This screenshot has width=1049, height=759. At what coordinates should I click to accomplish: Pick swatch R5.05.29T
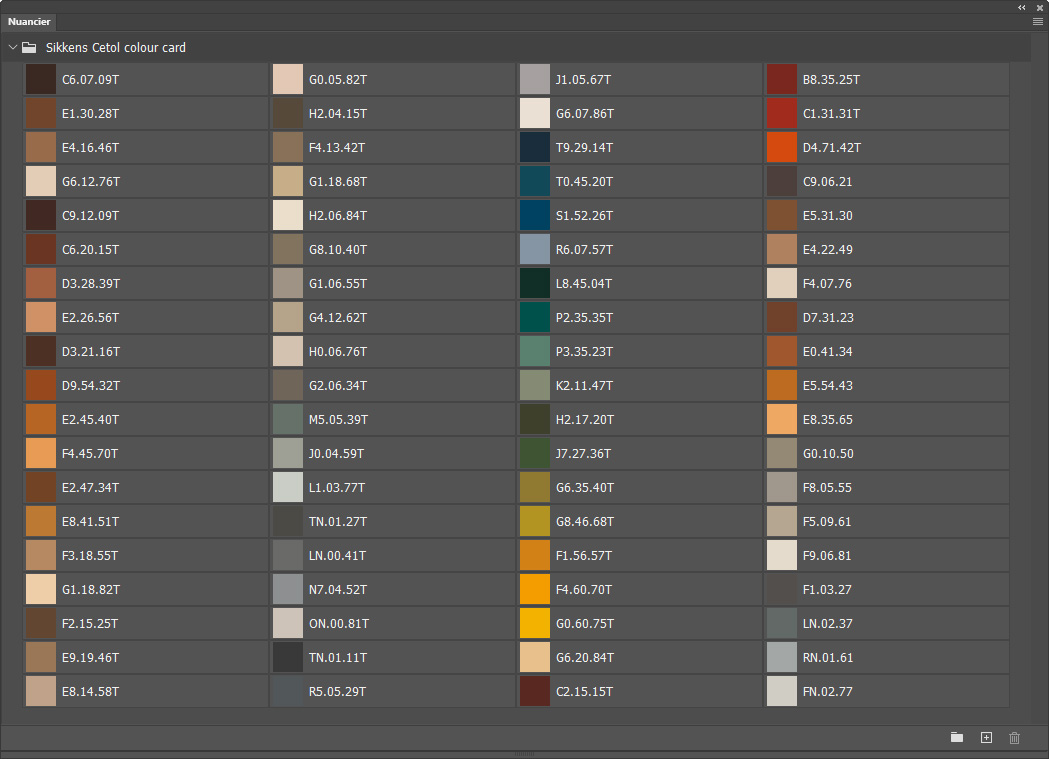point(288,691)
